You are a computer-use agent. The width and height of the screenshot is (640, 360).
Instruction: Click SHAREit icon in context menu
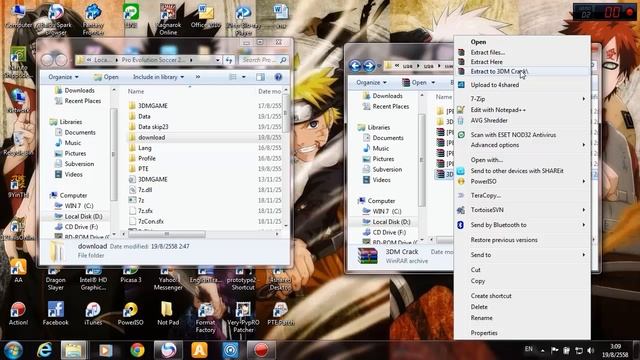461,171
